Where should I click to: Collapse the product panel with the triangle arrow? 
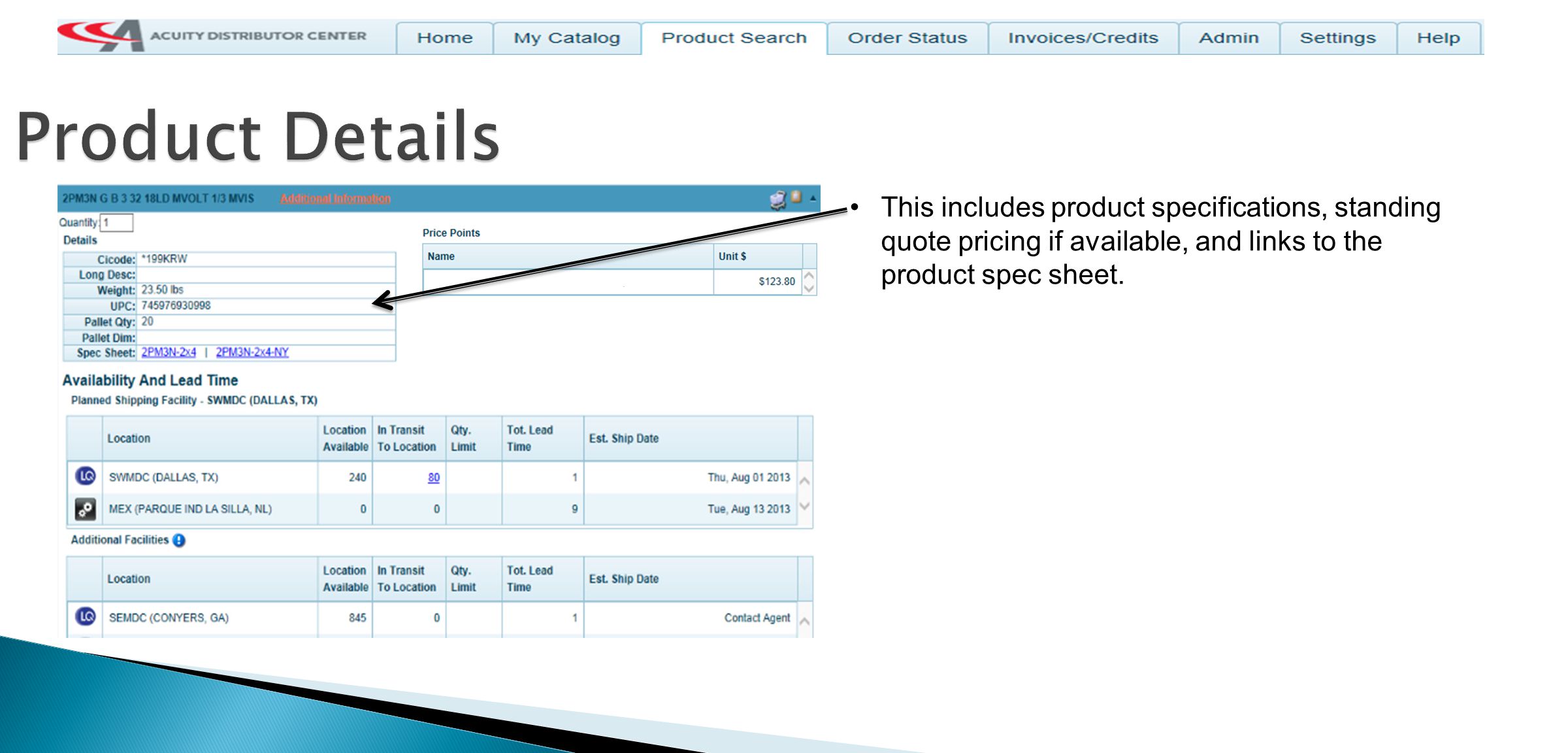tap(813, 197)
